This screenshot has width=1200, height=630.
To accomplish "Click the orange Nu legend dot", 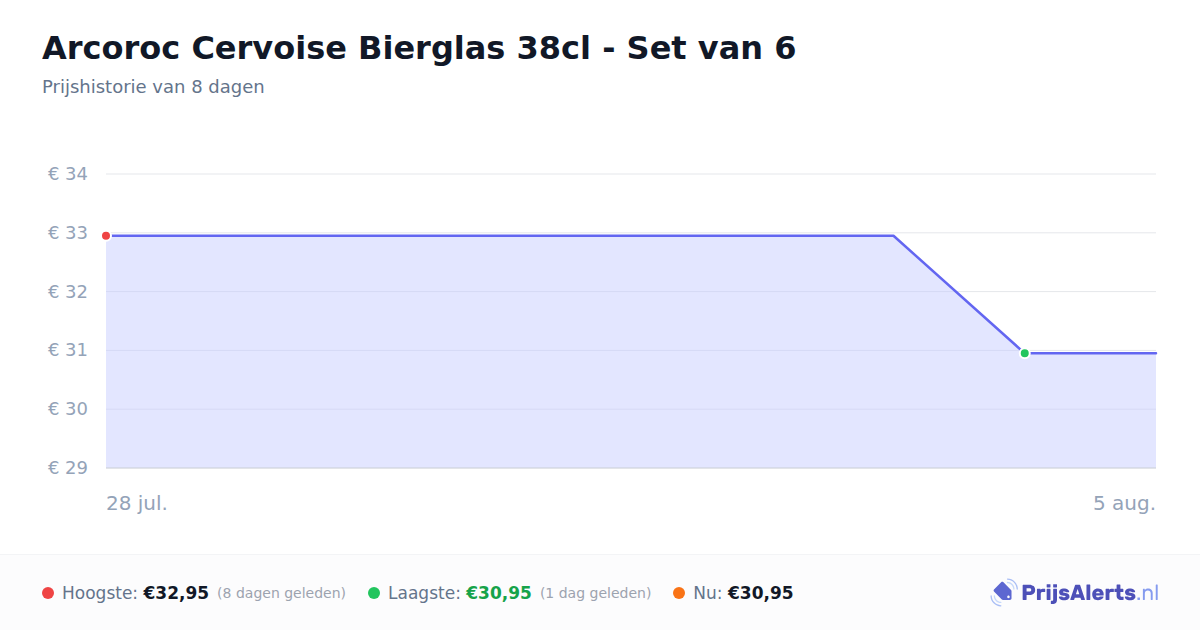I will [x=679, y=593].
